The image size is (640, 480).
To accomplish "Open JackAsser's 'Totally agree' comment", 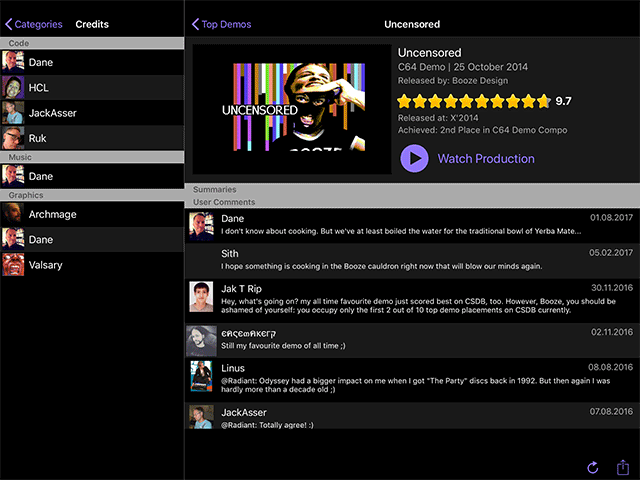I will [412, 416].
